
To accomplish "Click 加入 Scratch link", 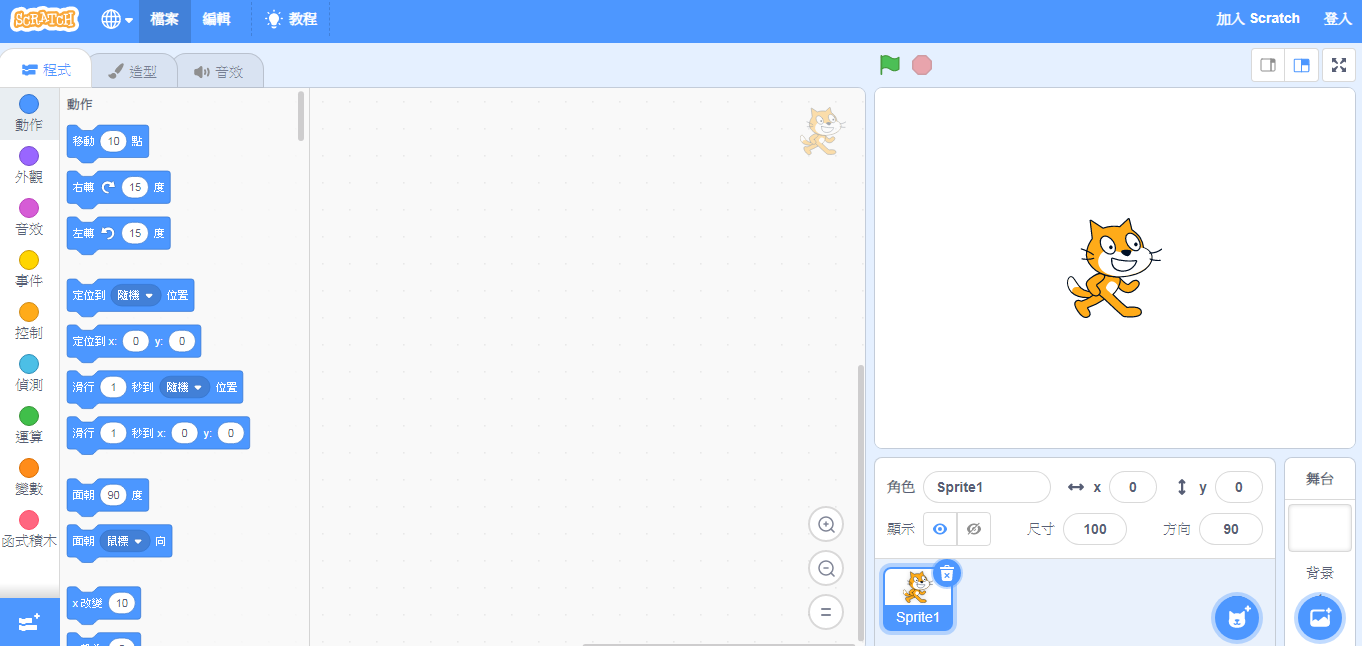I will [x=1257, y=19].
